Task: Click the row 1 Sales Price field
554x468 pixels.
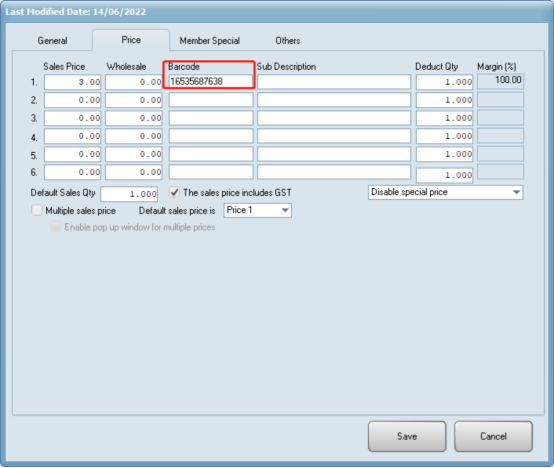Action: click(72, 82)
